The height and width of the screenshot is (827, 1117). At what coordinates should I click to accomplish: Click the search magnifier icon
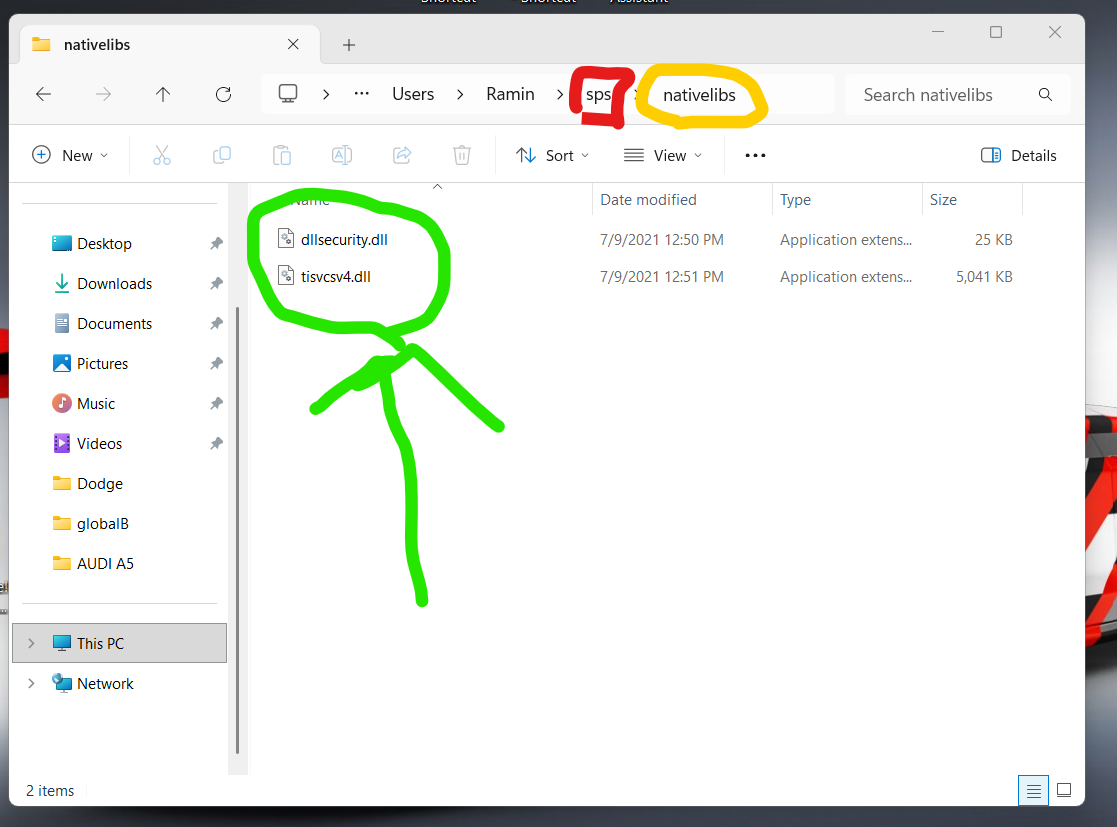pos(1045,95)
